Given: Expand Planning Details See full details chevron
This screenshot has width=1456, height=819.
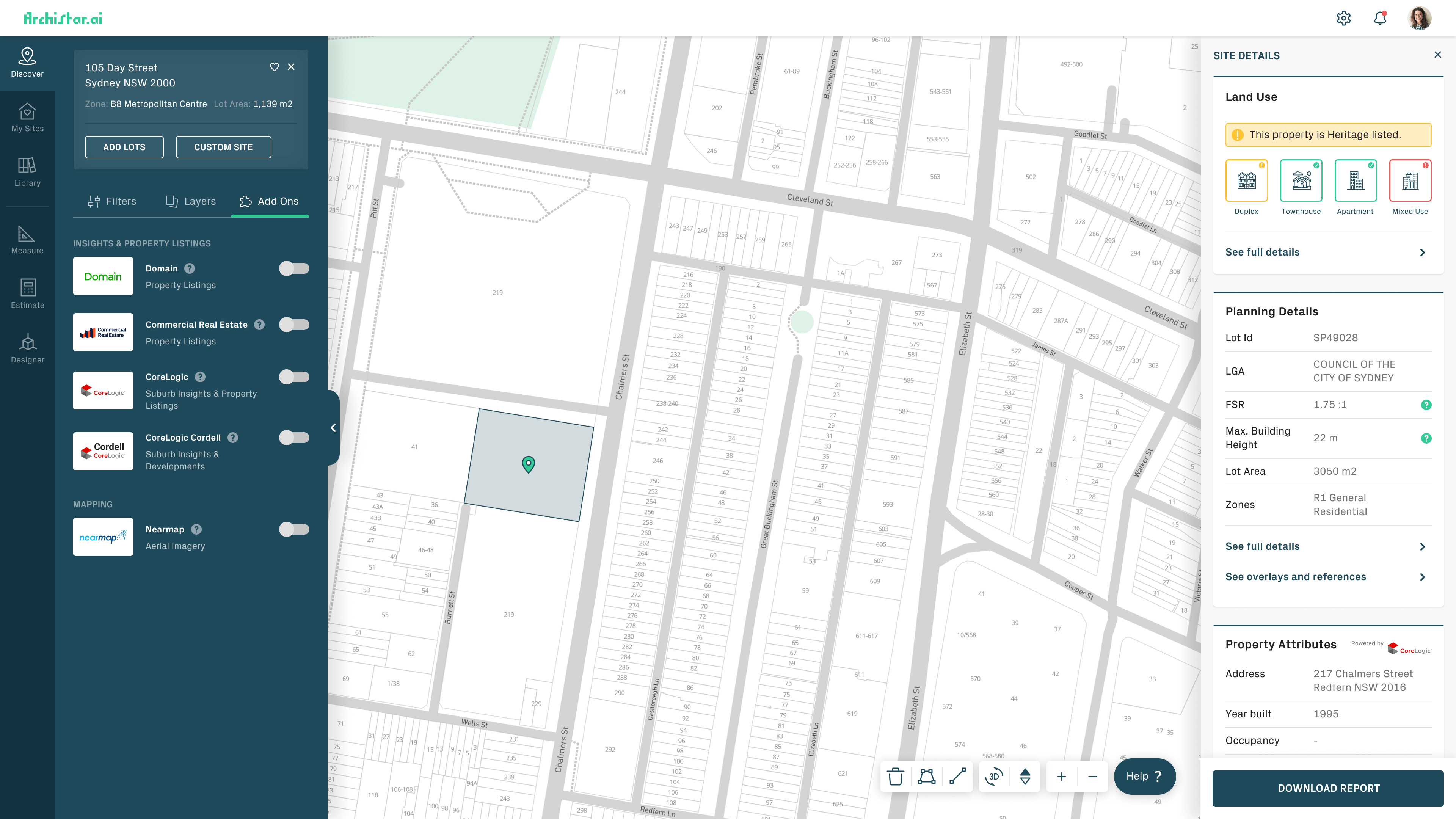Looking at the screenshot, I should click(1423, 546).
